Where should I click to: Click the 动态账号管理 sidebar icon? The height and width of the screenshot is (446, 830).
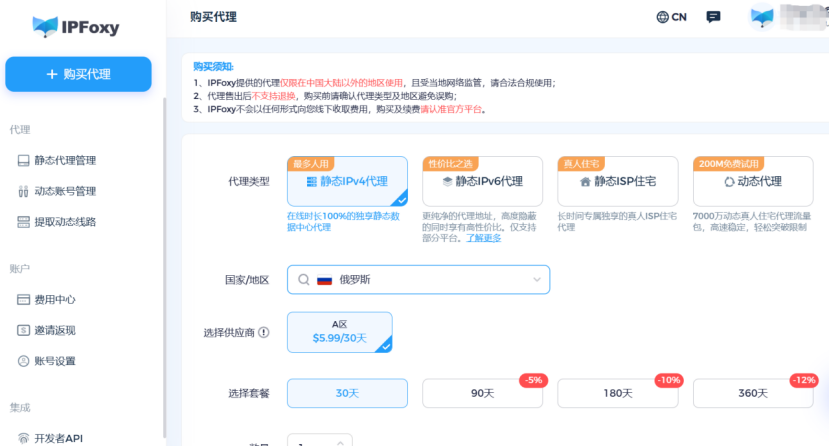[x=24, y=191]
